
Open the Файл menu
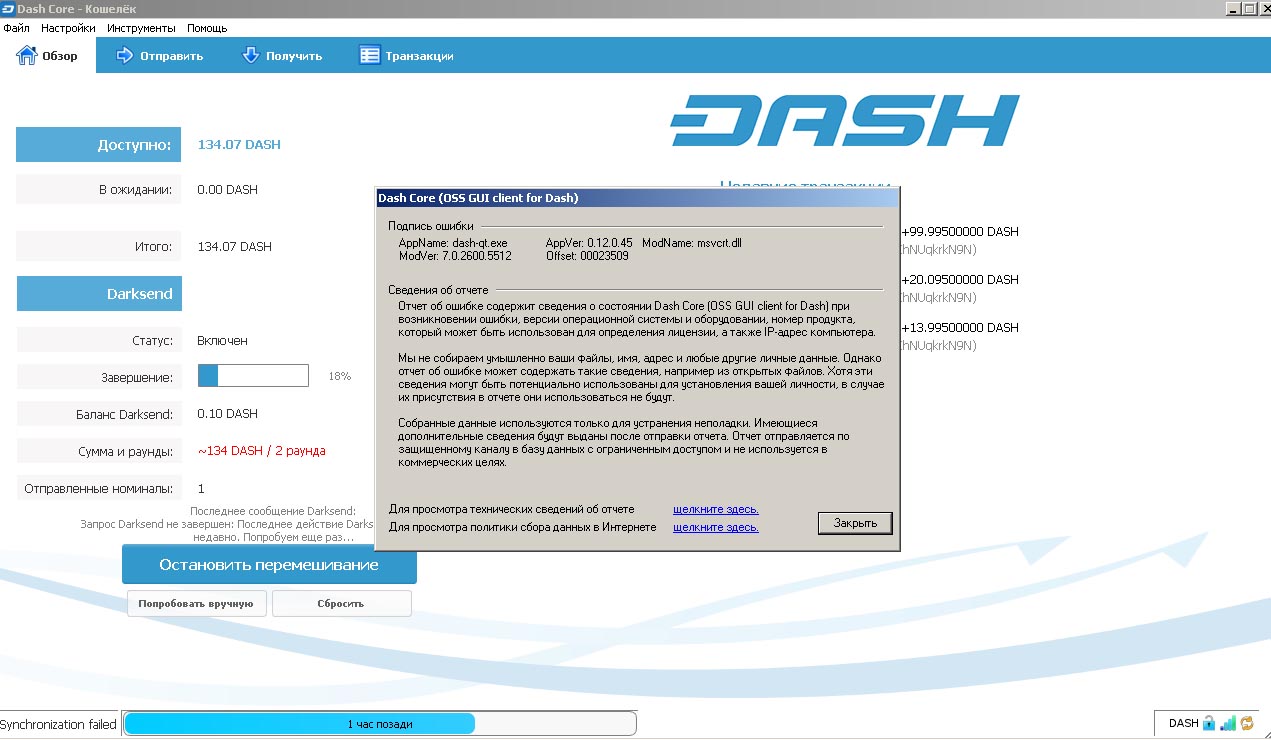tap(16, 28)
